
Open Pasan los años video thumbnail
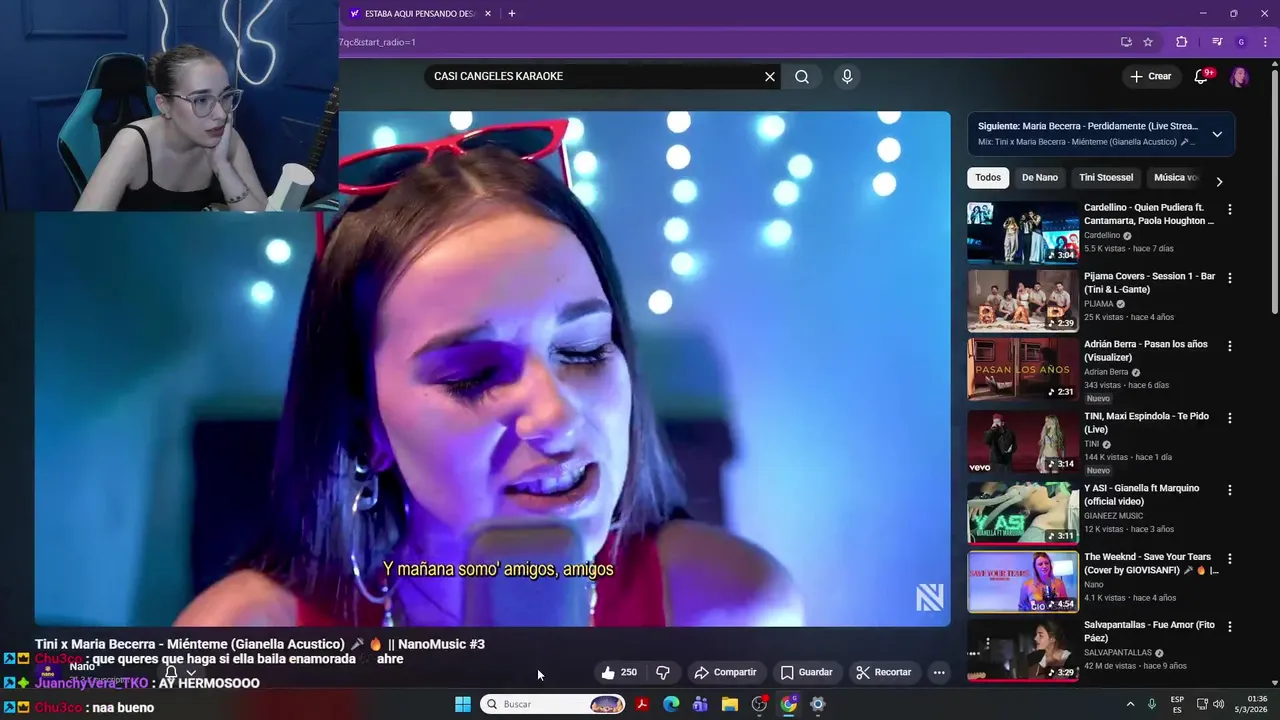1023,368
